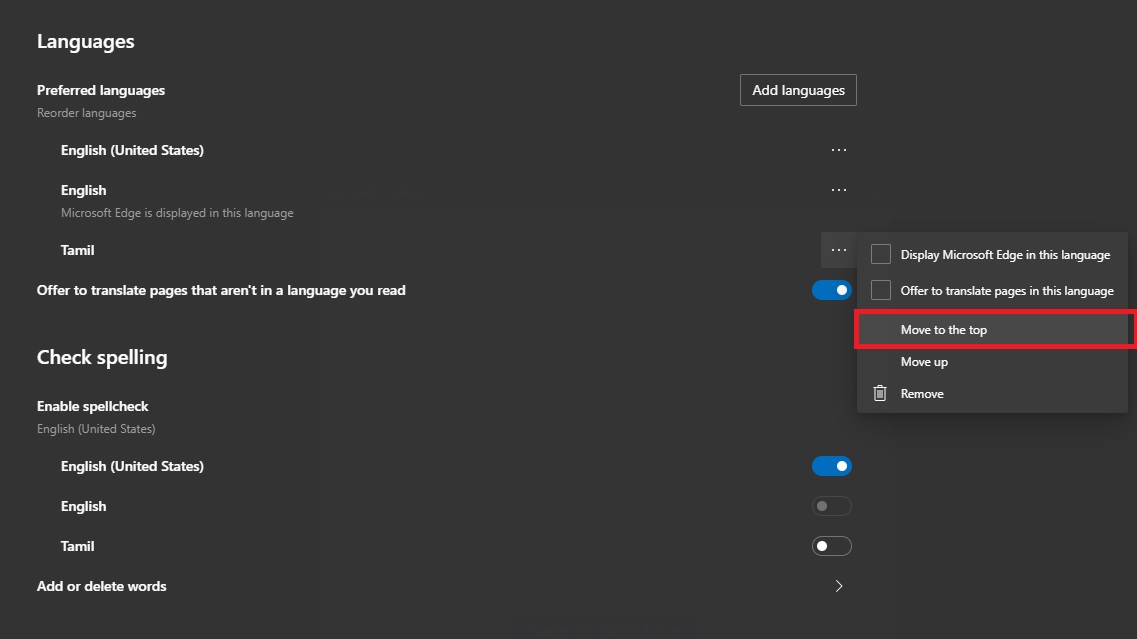Image resolution: width=1137 pixels, height=639 pixels.
Task: Check Display Microsoft Edge in this language
Action: pyautogui.click(x=881, y=254)
